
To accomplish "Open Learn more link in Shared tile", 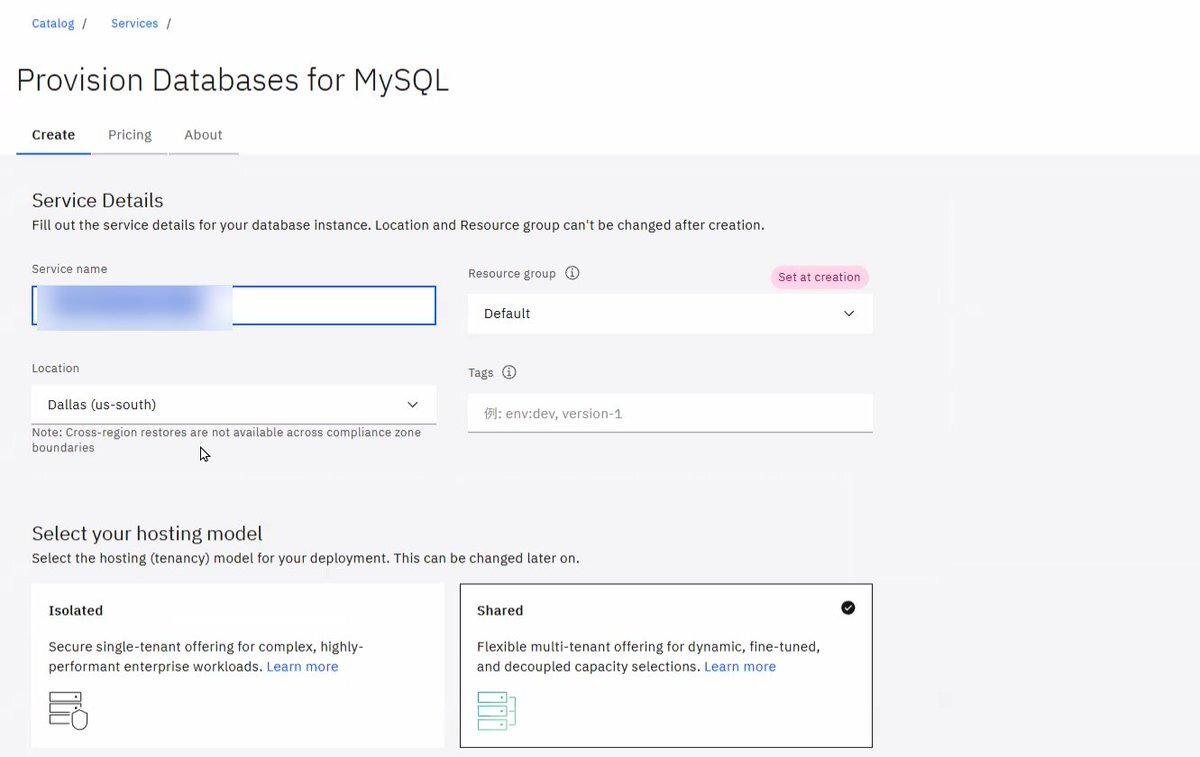I will point(740,666).
